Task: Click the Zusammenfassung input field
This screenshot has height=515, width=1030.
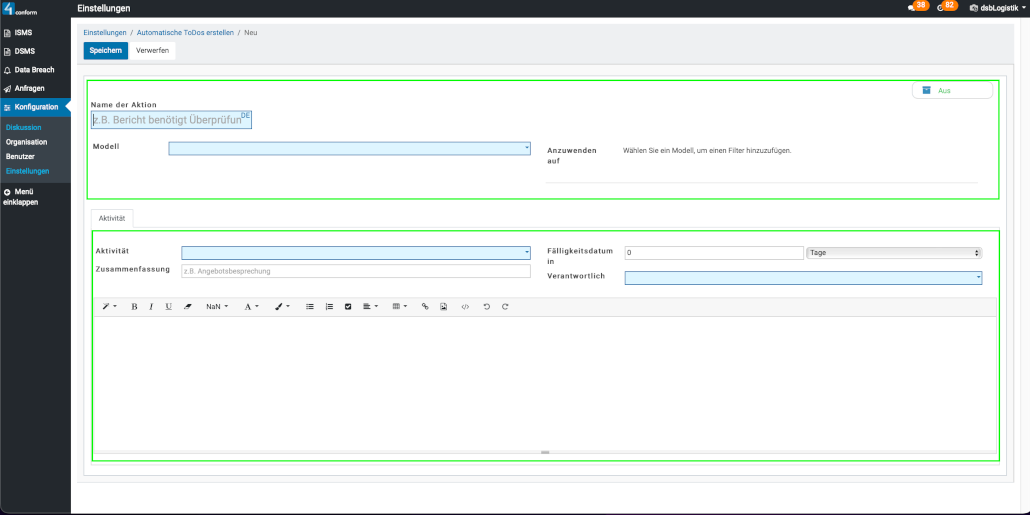Action: tap(355, 271)
